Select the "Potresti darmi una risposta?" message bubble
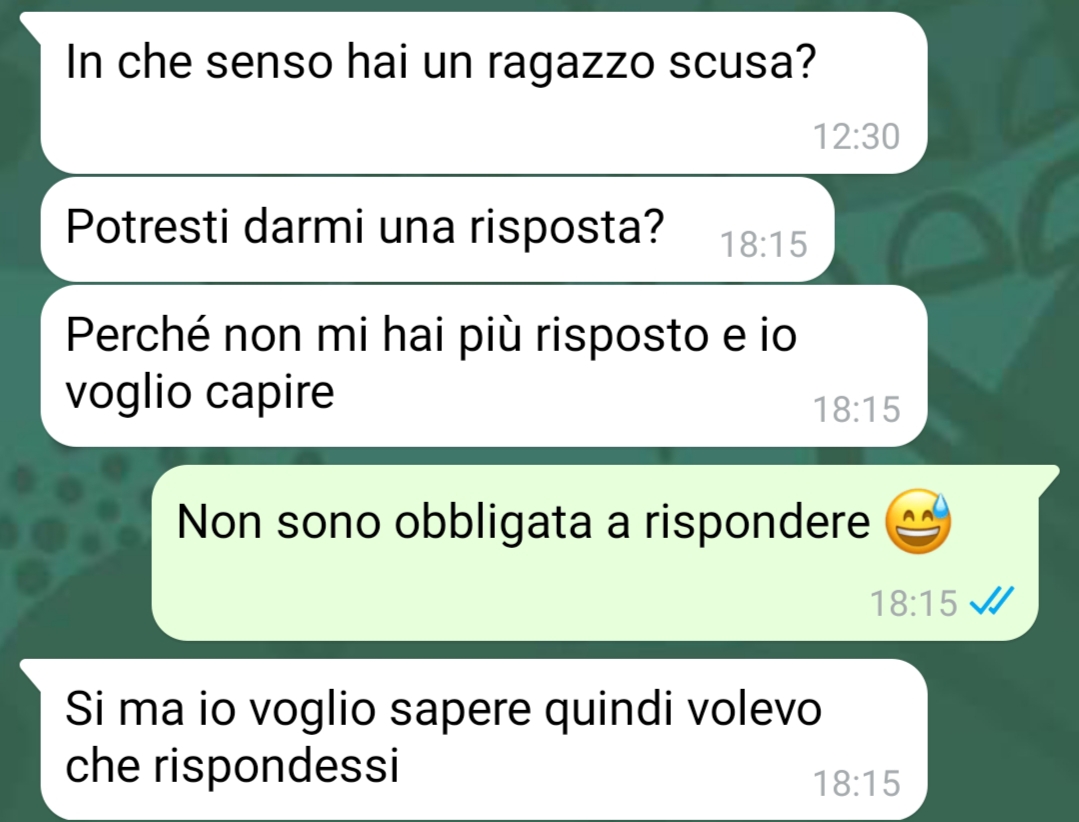The height and width of the screenshot is (822, 1079). point(438,229)
